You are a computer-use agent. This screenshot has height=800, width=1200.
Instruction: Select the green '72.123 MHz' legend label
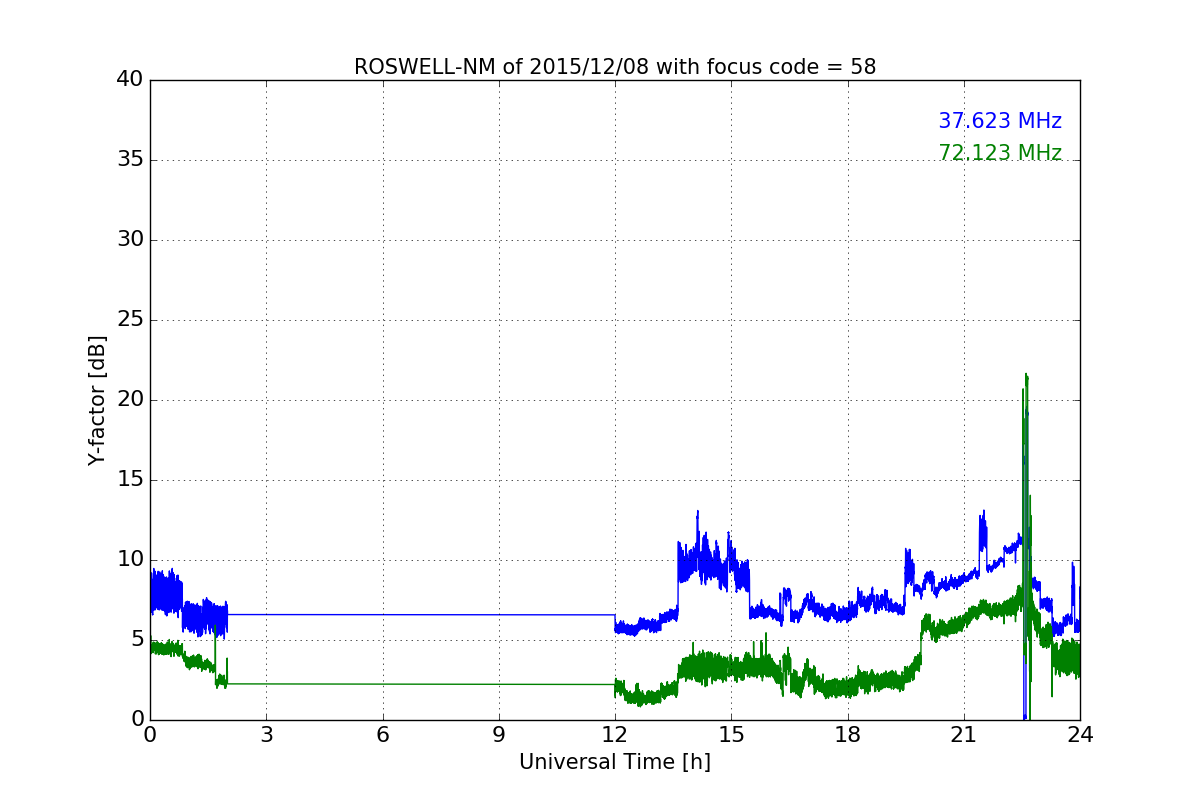[x=1000, y=153]
